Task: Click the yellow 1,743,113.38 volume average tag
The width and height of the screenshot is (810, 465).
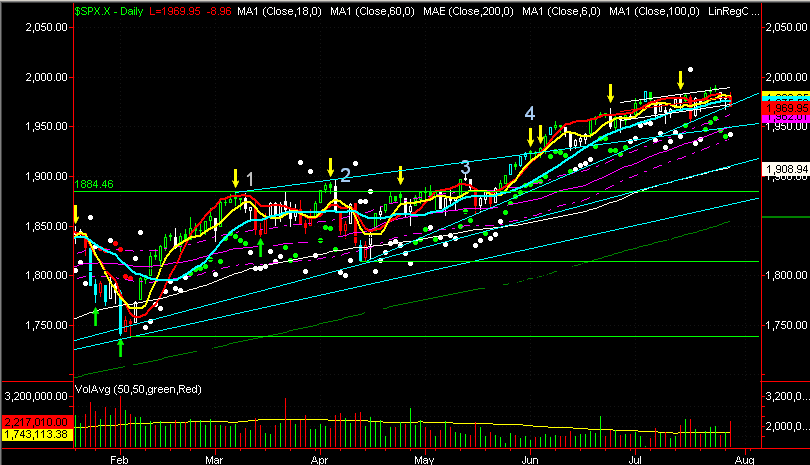Action: coord(37,435)
